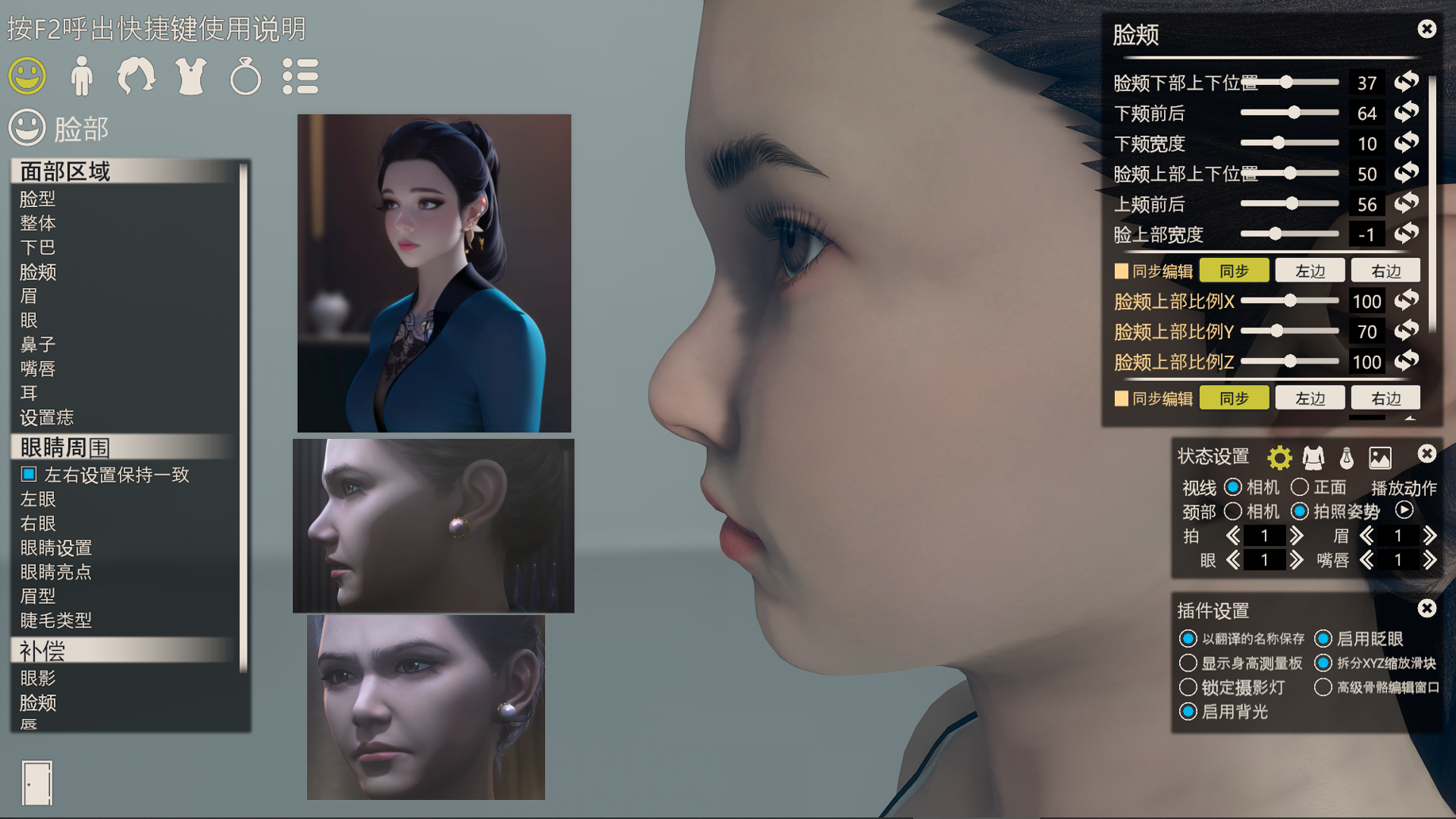Step 嘴唇 pattern back with left arrow
The height and width of the screenshot is (819, 1456).
pyautogui.click(x=1367, y=560)
